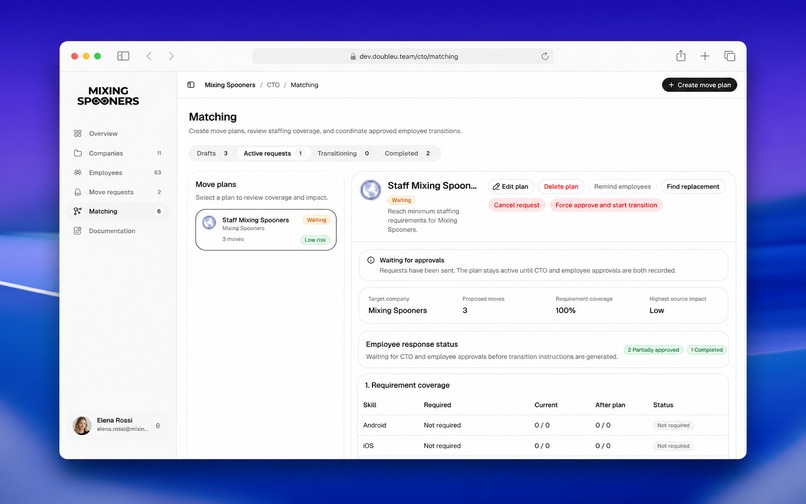Click the Edit plan button
This screenshot has width=806, height=504.
[511, 187]
